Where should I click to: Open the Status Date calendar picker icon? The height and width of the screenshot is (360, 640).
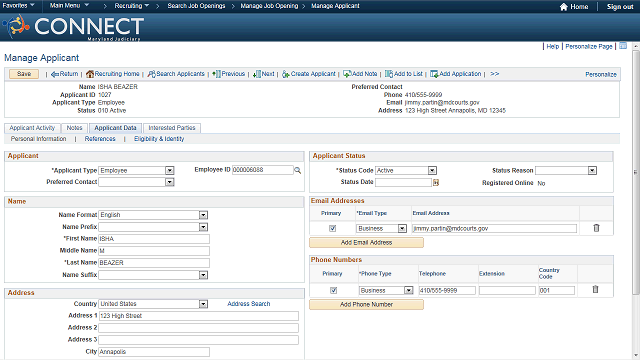pyautogui.click(x=436, y=182)
